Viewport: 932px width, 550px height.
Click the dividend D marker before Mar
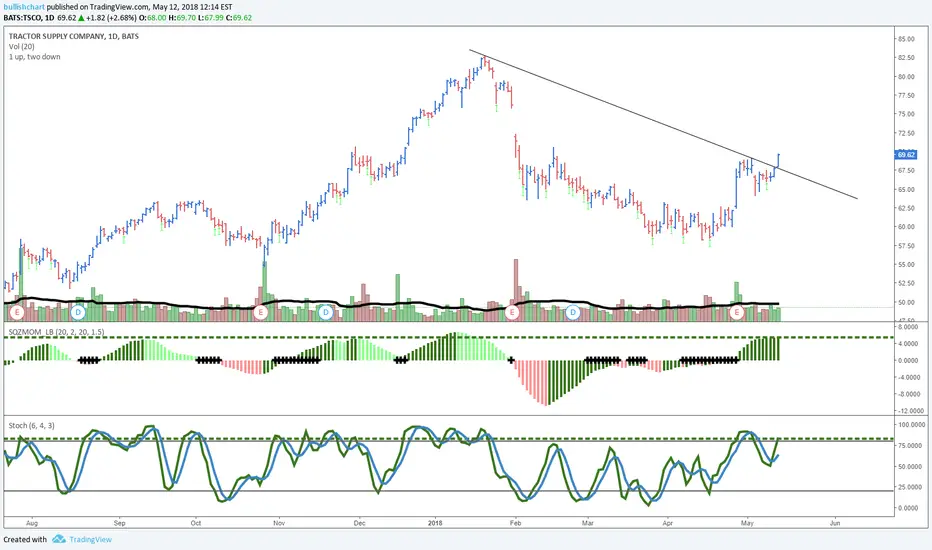(x=572, y=312)
